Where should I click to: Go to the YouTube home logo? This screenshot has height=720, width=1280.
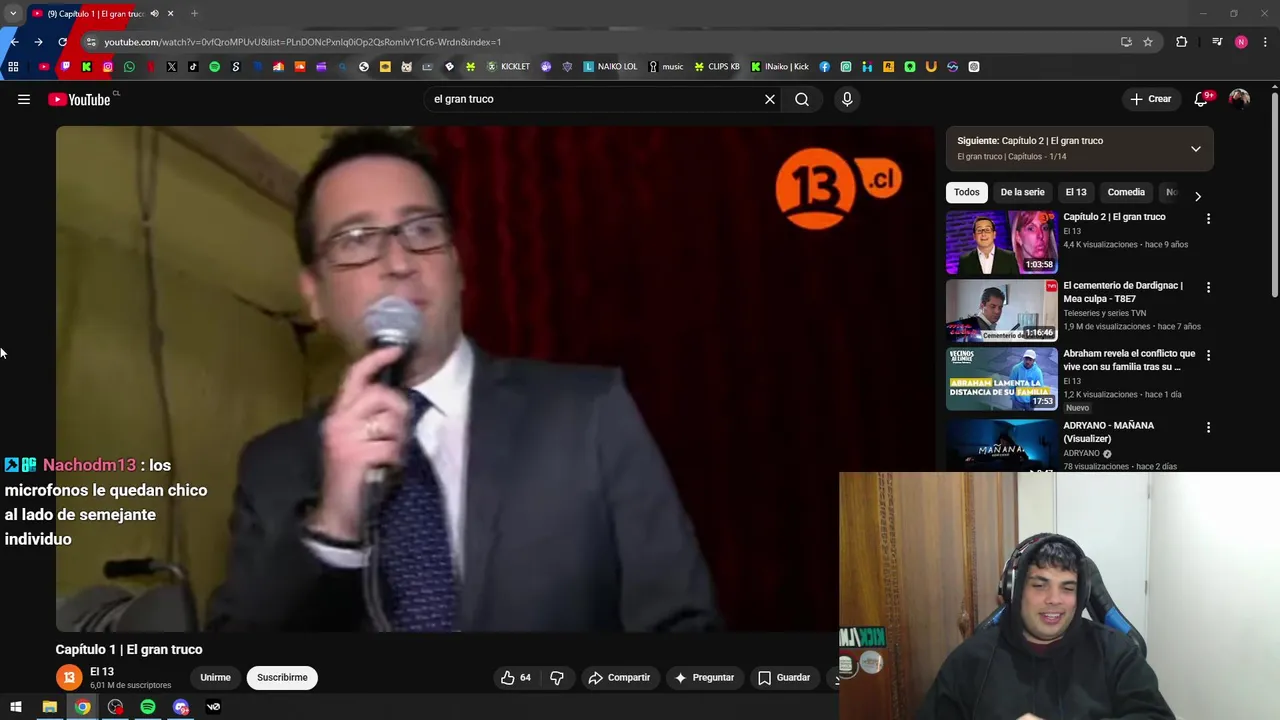pos(79,99)
